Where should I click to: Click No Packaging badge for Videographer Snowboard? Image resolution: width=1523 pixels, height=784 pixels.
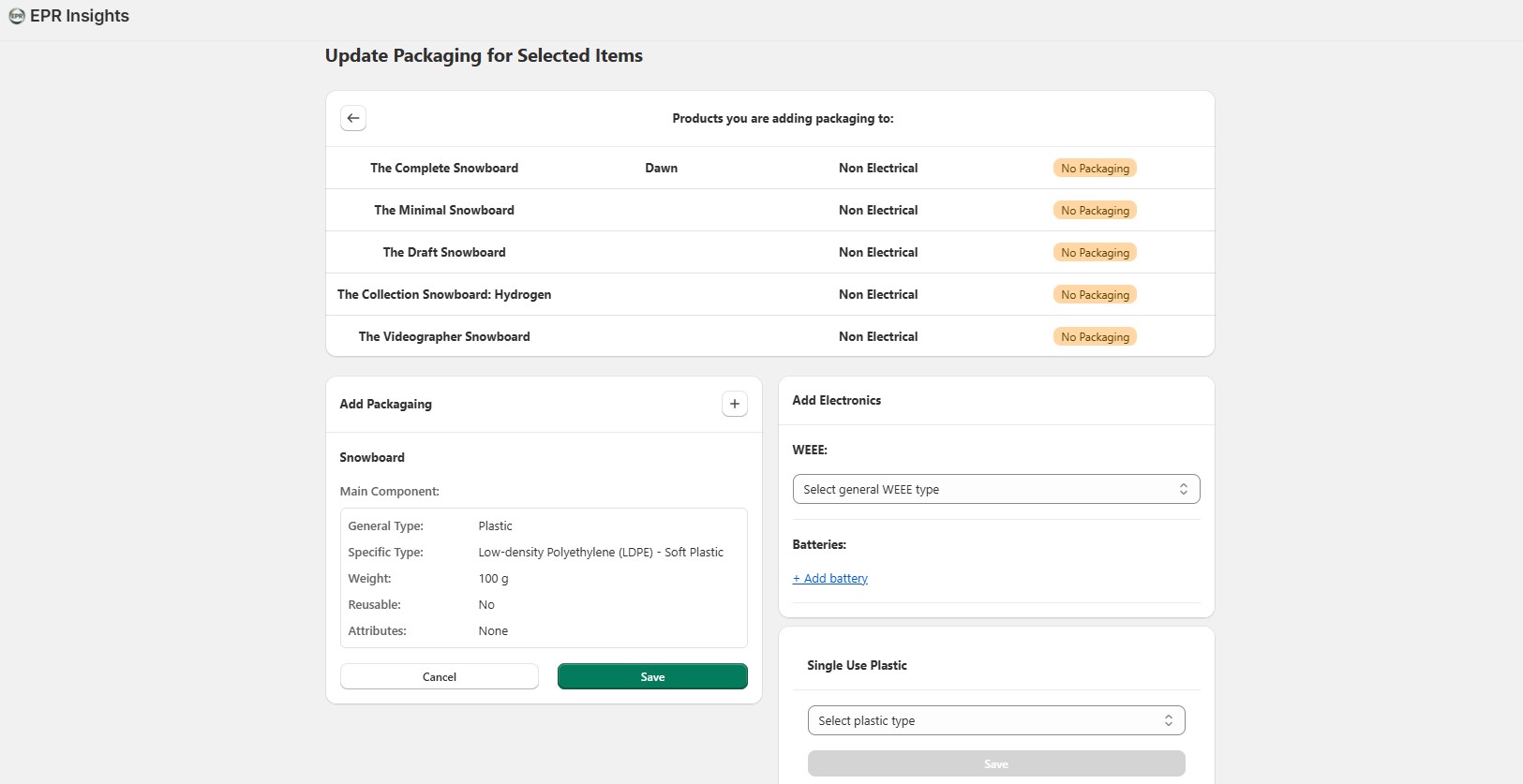click(x=1095, y=336)
